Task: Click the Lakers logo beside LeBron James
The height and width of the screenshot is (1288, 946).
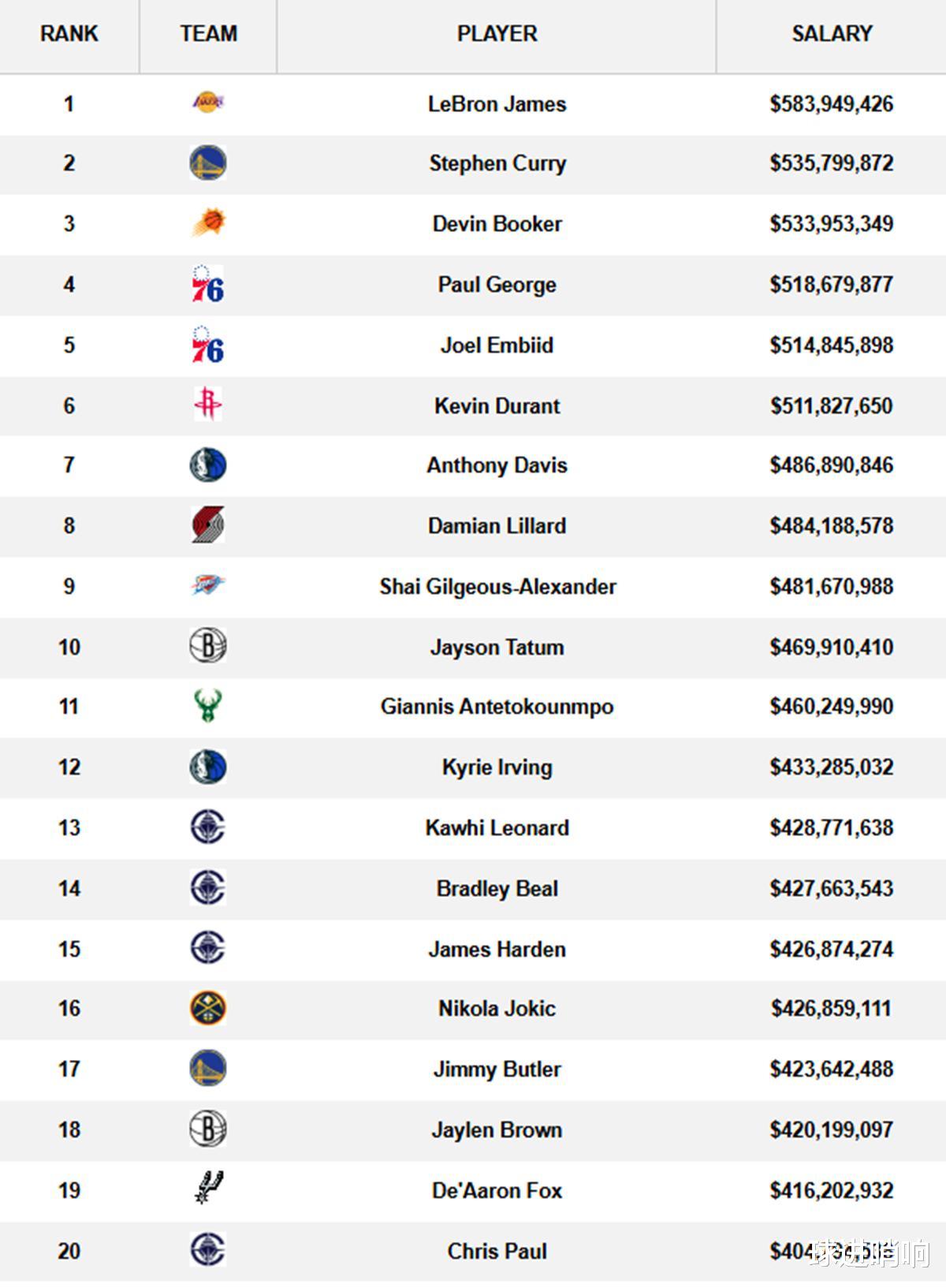Action: 208,103
